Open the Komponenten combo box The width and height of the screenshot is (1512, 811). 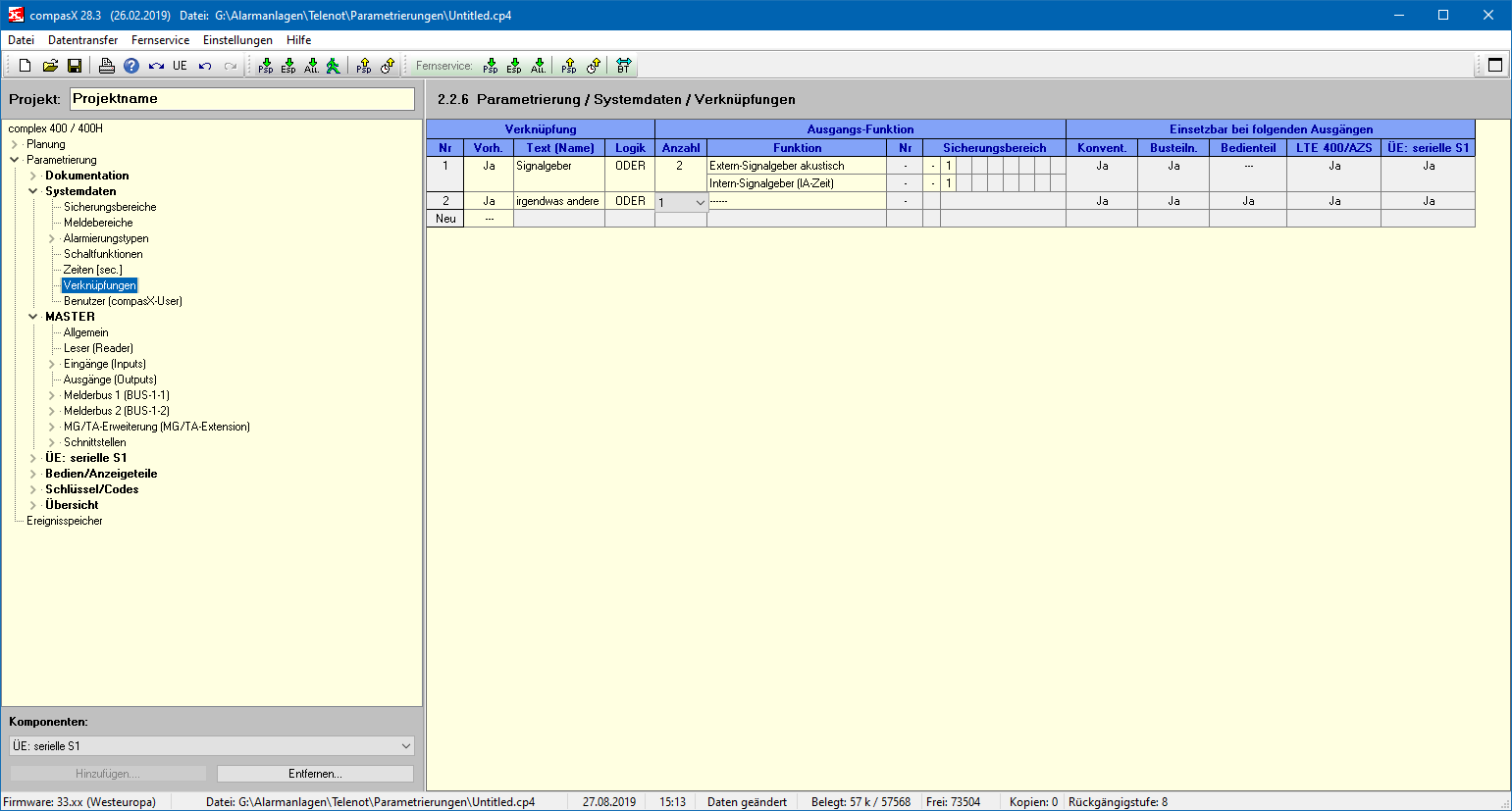point(405,746)
